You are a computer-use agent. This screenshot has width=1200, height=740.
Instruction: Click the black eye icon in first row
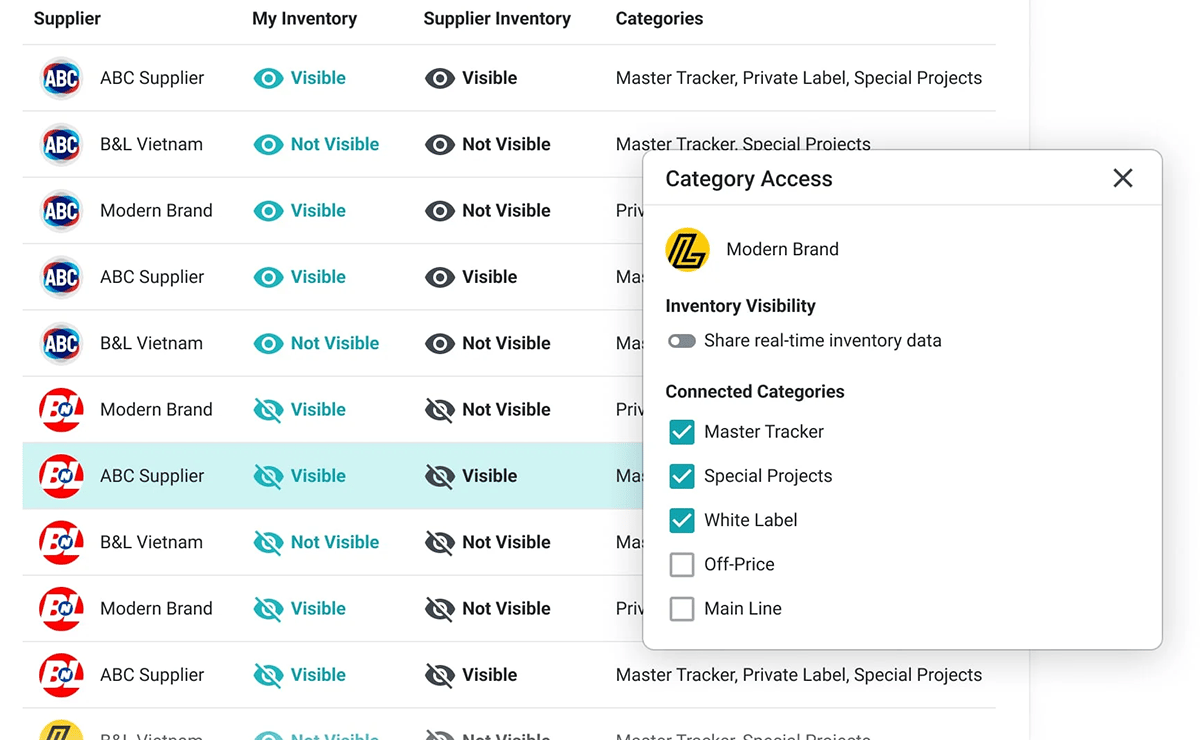[x=440, y=78]
